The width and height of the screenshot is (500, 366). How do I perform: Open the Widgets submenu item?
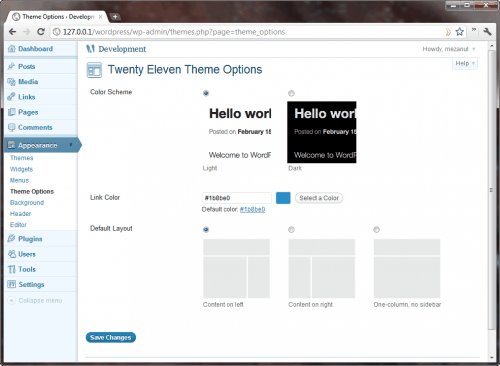21,169
